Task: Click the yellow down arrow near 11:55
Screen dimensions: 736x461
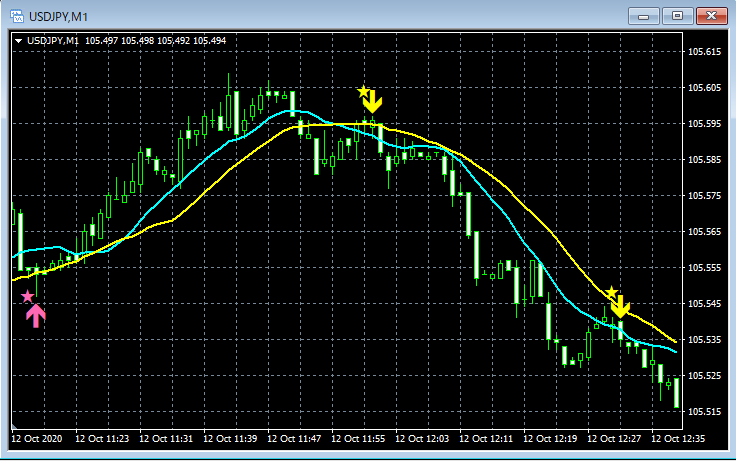Action: [x=373, y=102]
